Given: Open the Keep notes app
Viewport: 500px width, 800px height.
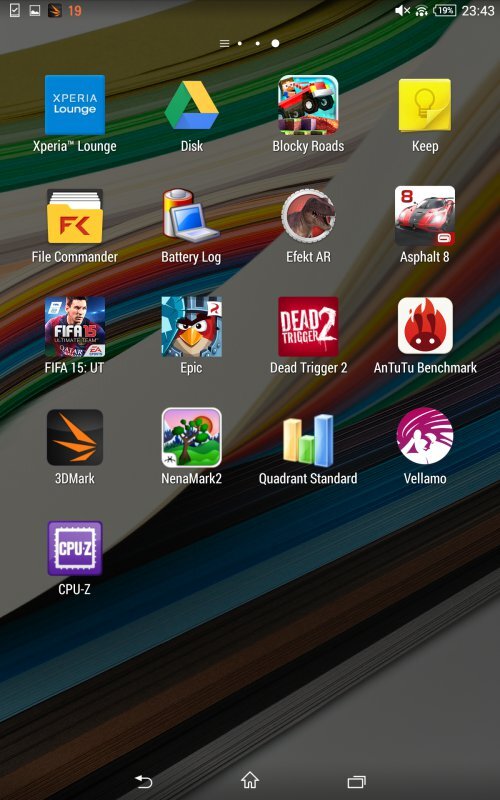Looking at the screenshot, I should point(425,105).
